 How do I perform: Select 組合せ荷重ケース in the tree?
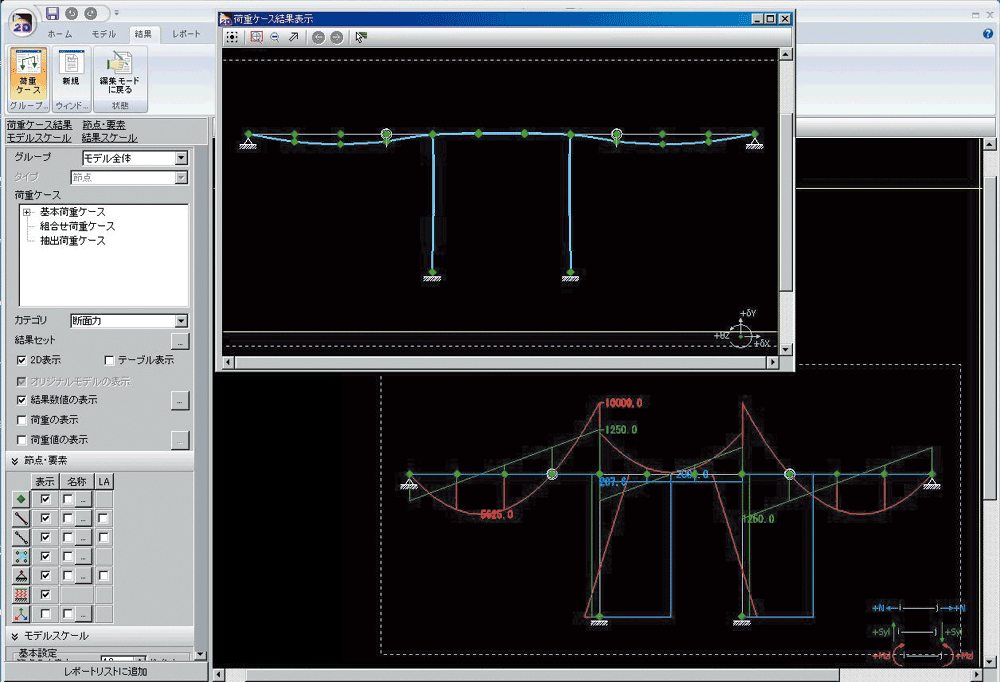pos(78,227)
